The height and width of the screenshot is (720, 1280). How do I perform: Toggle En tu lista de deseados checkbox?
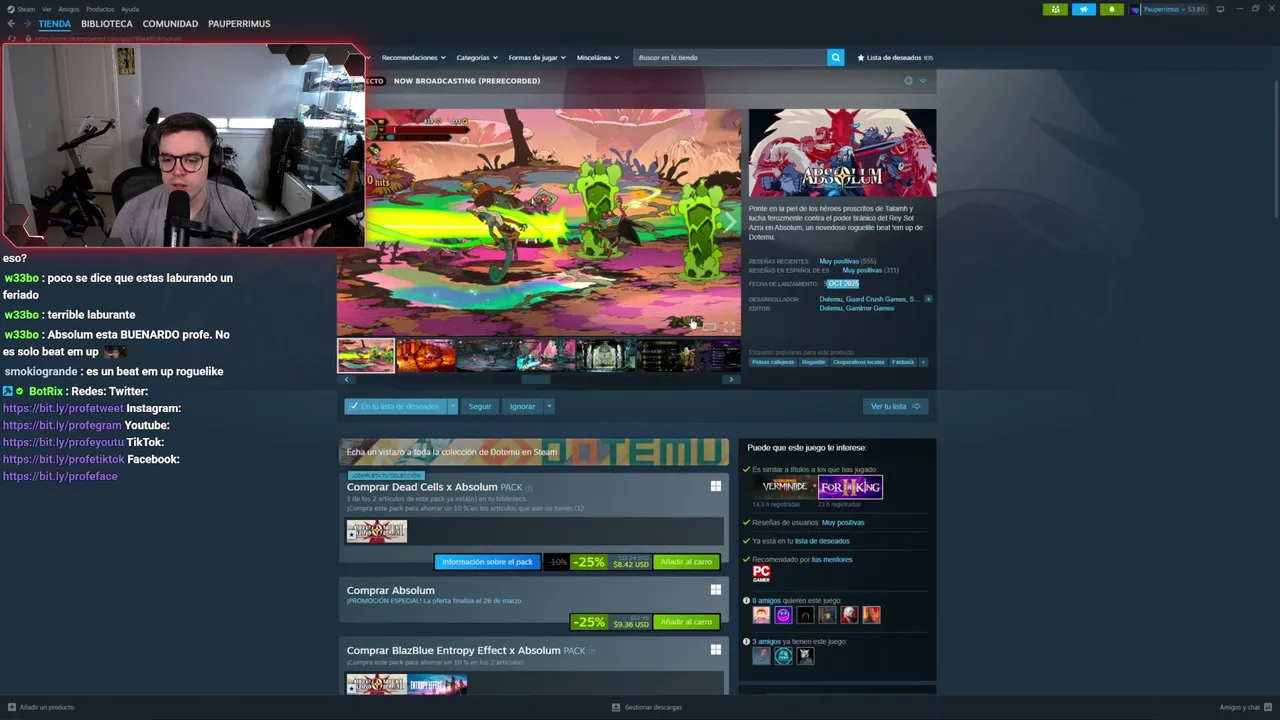point(354,406)
